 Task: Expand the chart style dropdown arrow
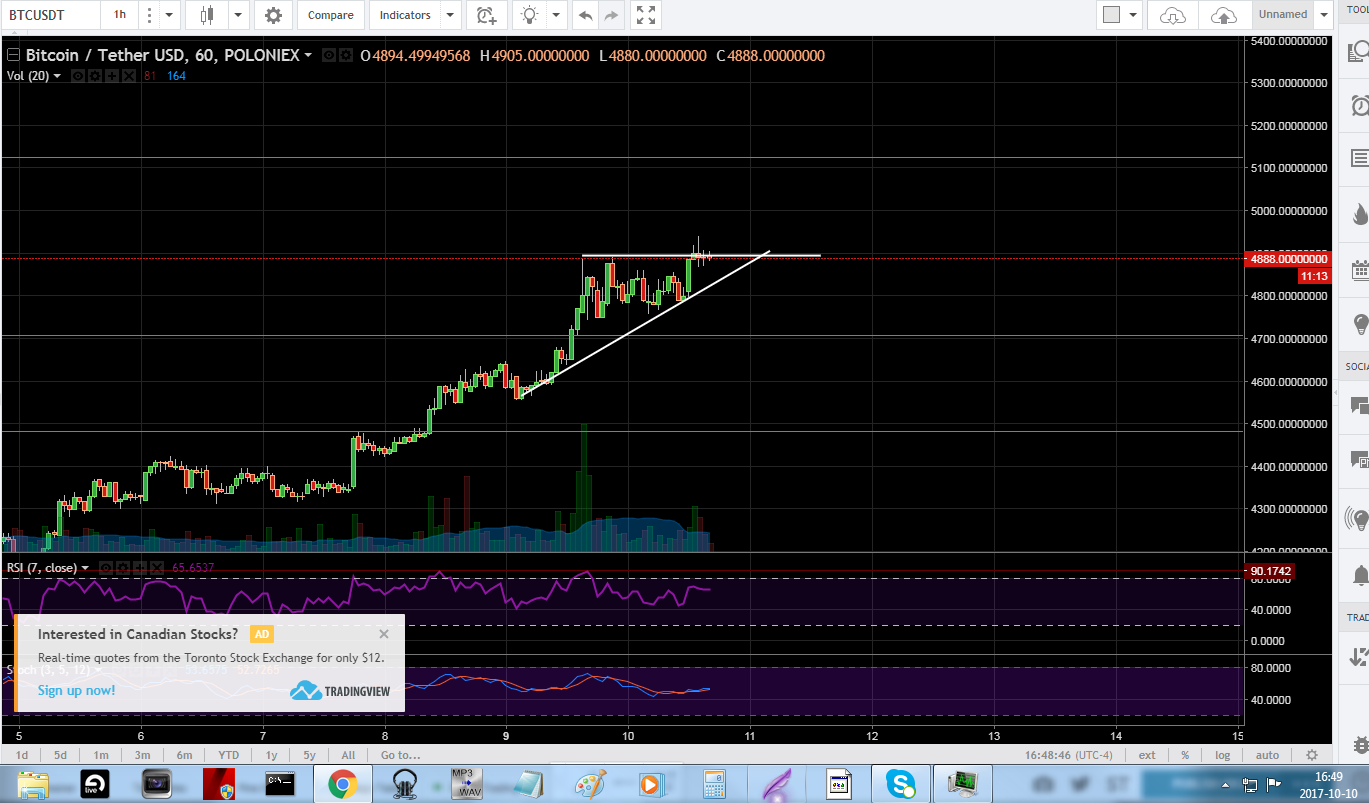click(x=238, y=15)
